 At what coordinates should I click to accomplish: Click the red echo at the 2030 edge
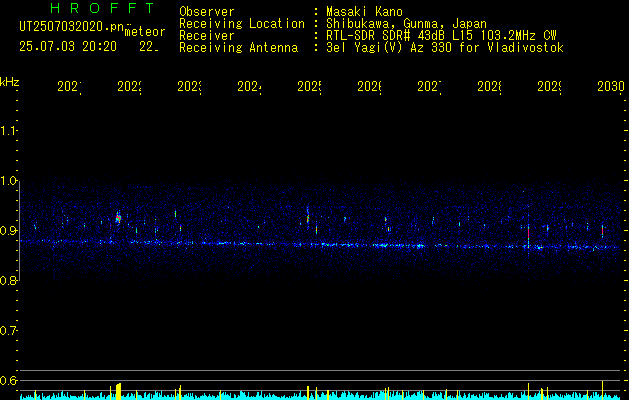click(x=602, y=231)
